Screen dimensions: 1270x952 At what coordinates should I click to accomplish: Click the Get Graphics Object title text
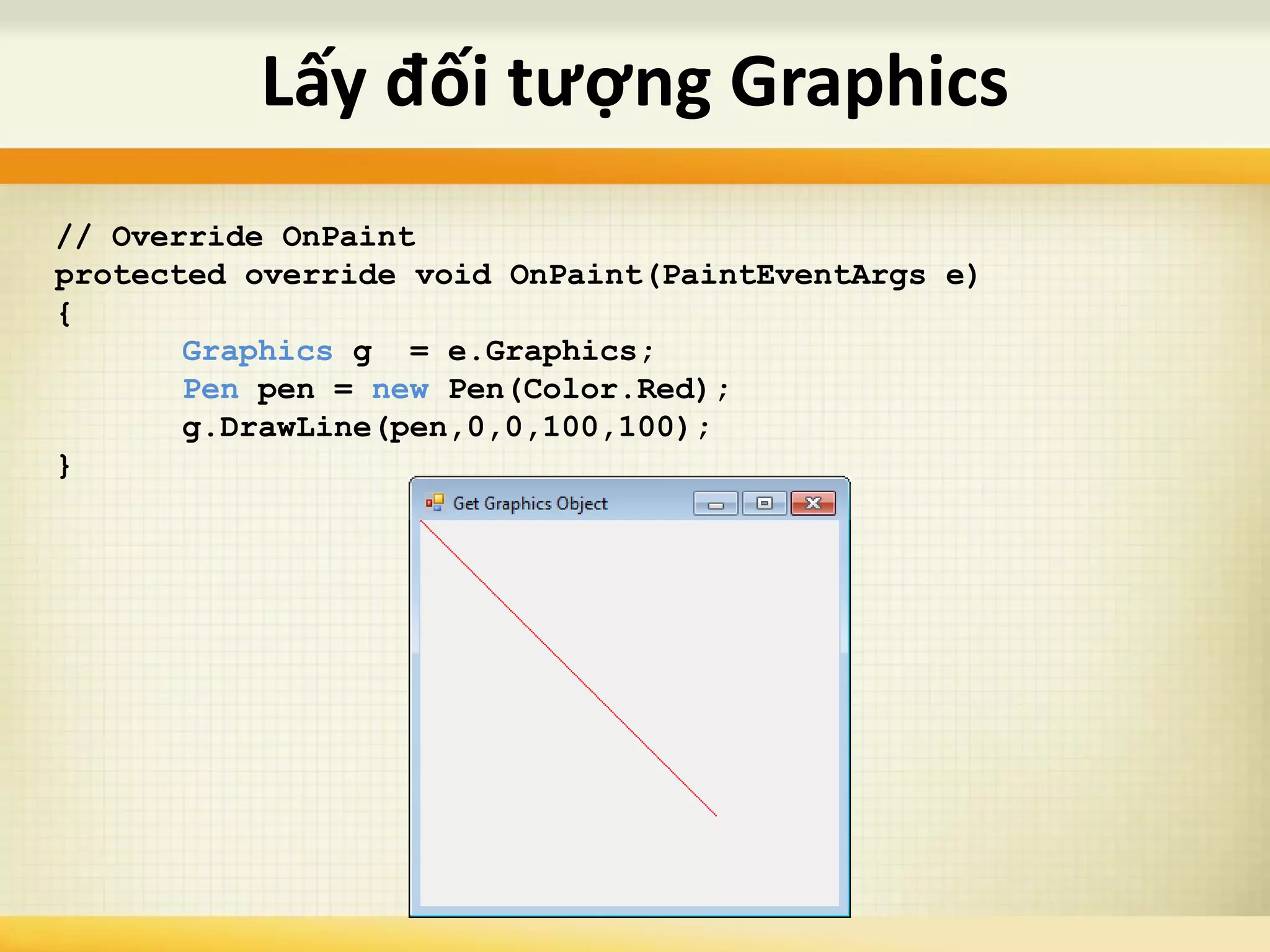530,503
